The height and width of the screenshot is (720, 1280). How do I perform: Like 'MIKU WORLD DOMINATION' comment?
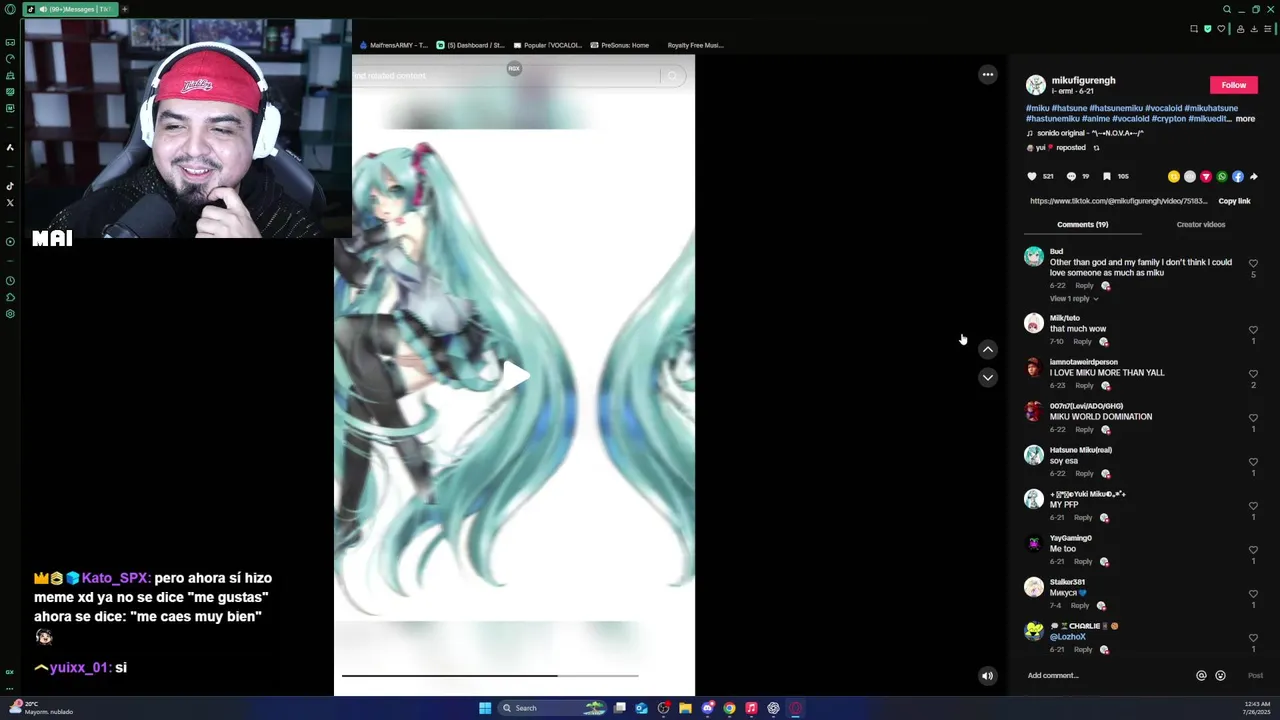click(1253, 418)
